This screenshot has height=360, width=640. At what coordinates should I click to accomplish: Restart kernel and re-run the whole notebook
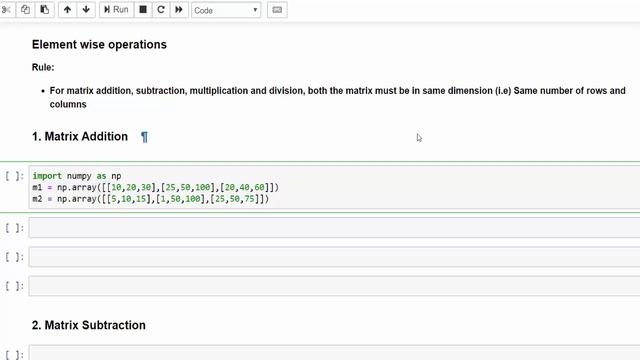[179, 9]
